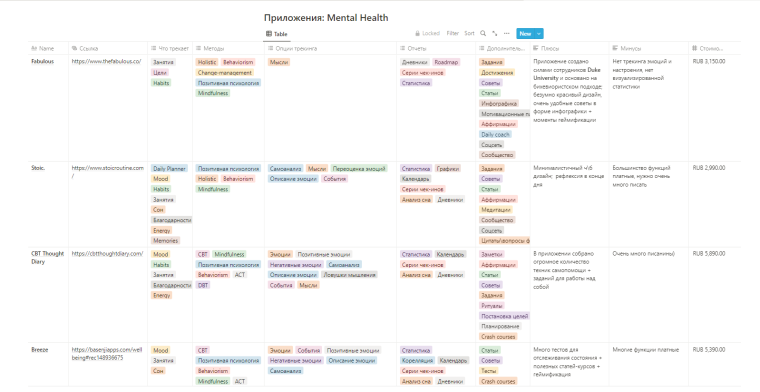
Task: Click the orange Мысли tag in Fabulous row
Action: pos(279,62)
